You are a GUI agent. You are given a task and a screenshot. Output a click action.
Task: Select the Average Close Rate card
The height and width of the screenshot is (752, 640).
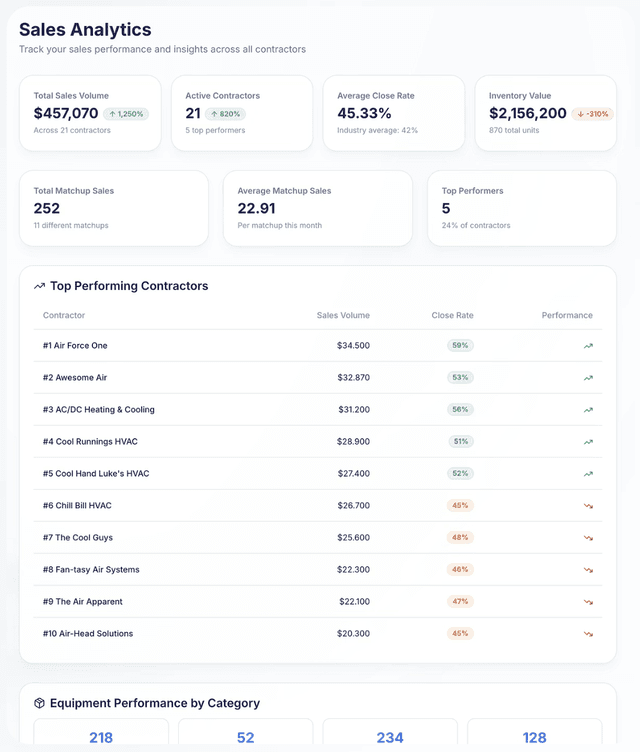click(x=393, y=113)
